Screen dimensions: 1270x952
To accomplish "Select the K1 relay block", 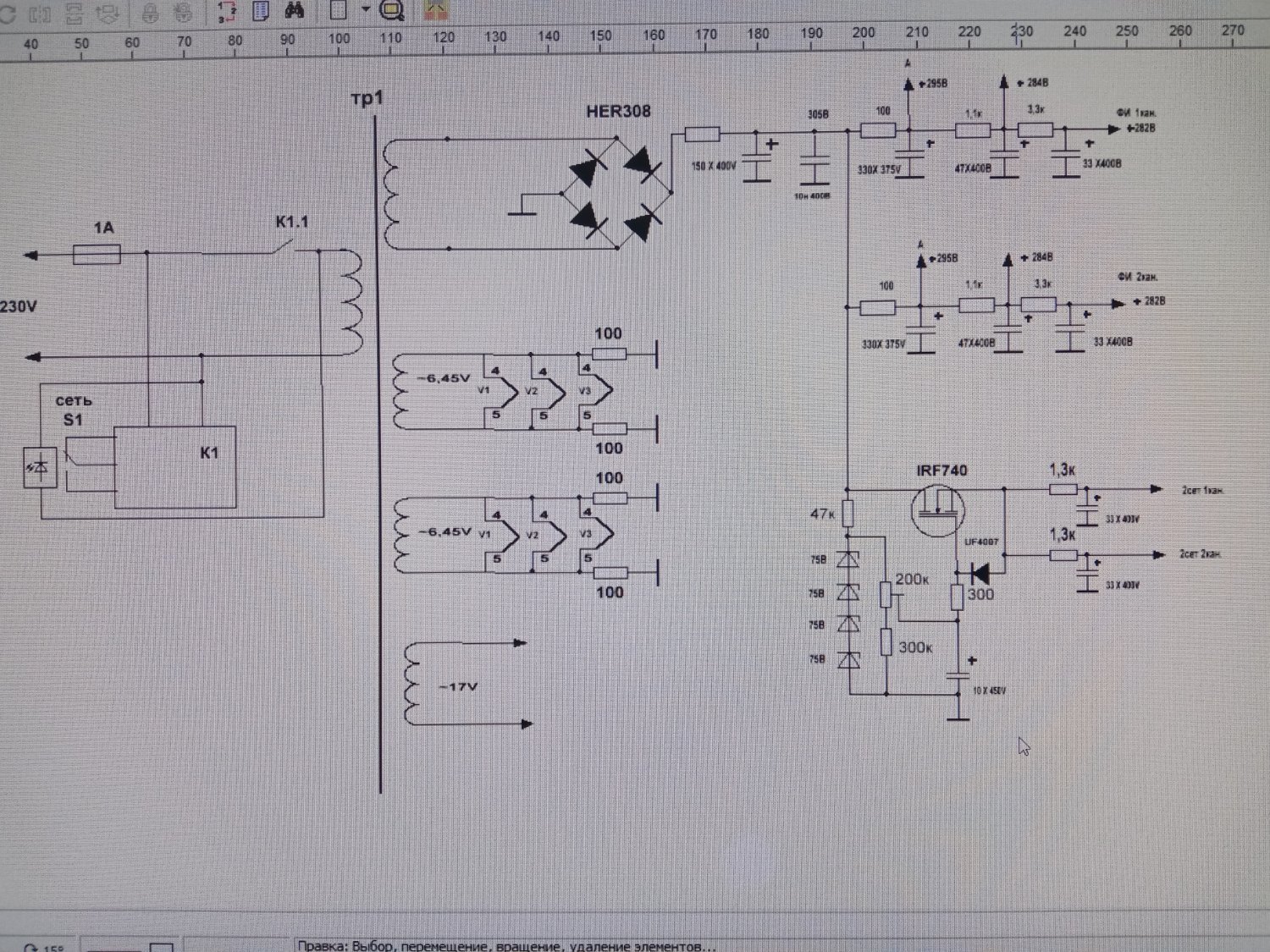I will (x=174, y=466).
